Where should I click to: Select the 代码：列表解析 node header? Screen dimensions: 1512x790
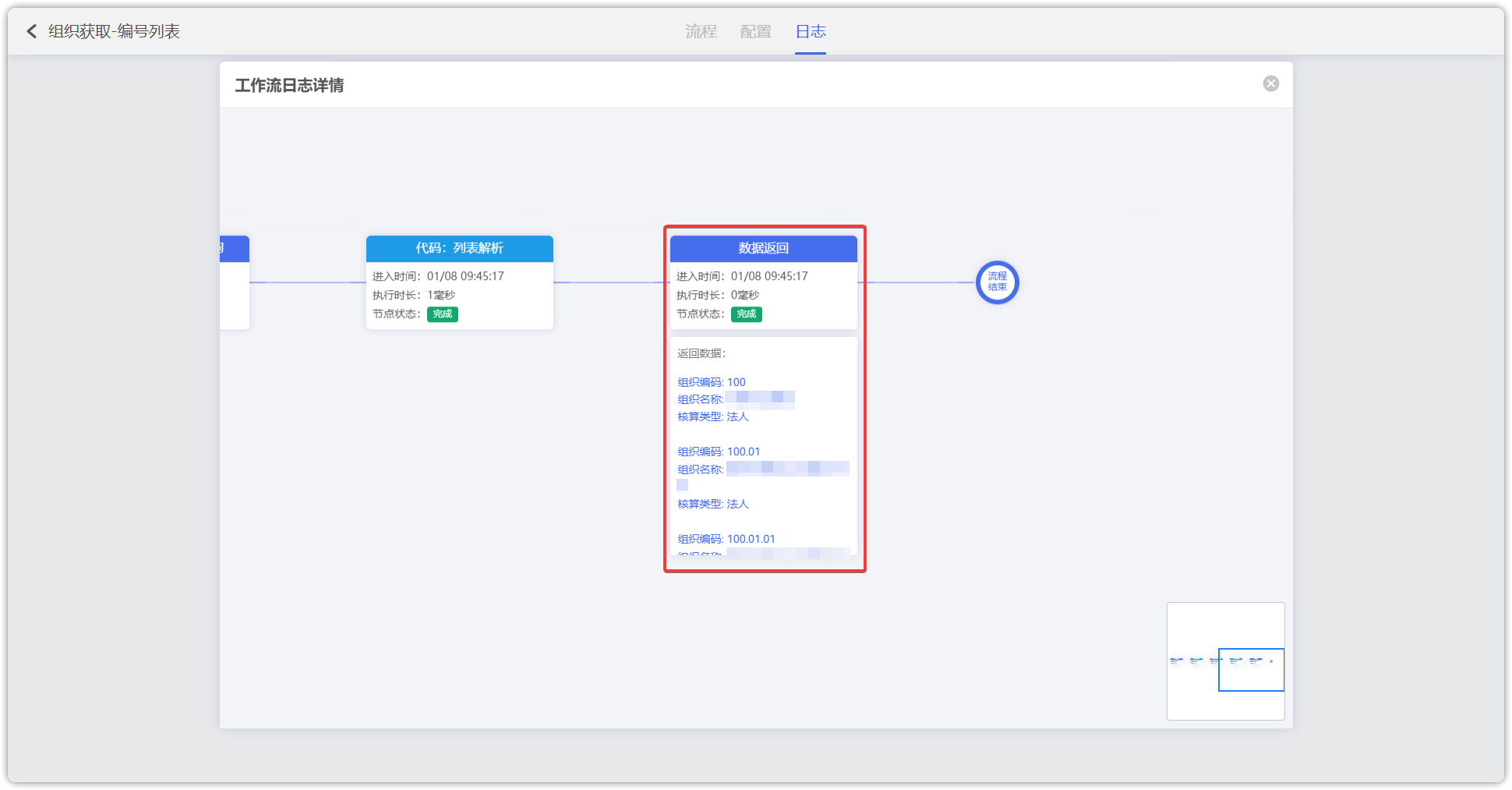[460, 248]
